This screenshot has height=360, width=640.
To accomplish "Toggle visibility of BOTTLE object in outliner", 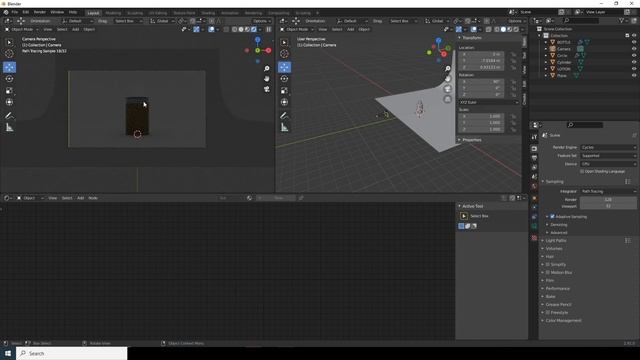I will [634, 42].
